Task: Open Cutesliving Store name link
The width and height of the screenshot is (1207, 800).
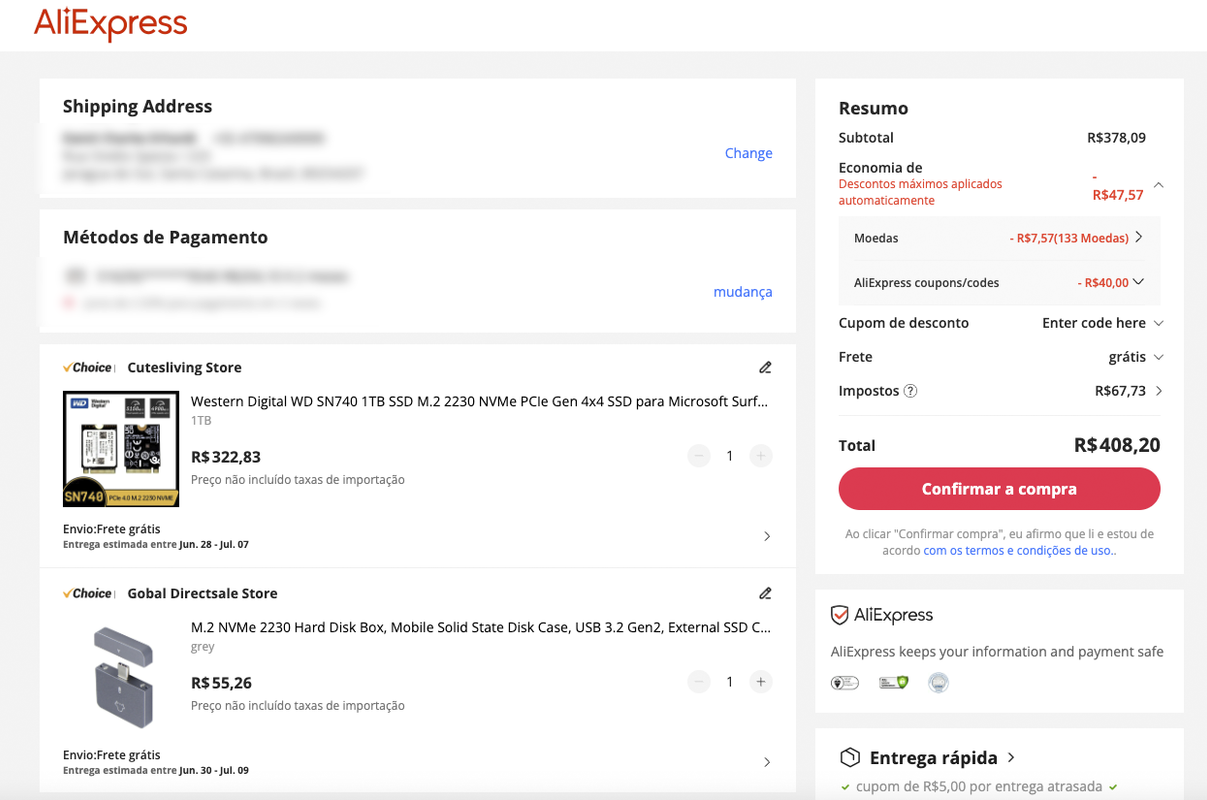Action: [x=184, y=368]
